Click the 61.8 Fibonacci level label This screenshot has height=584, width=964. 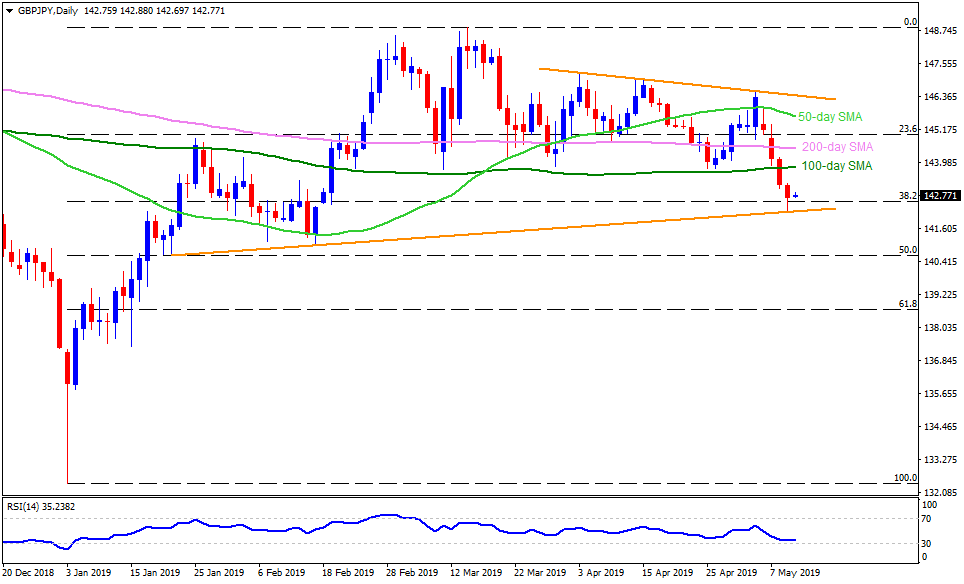[909, 303]
